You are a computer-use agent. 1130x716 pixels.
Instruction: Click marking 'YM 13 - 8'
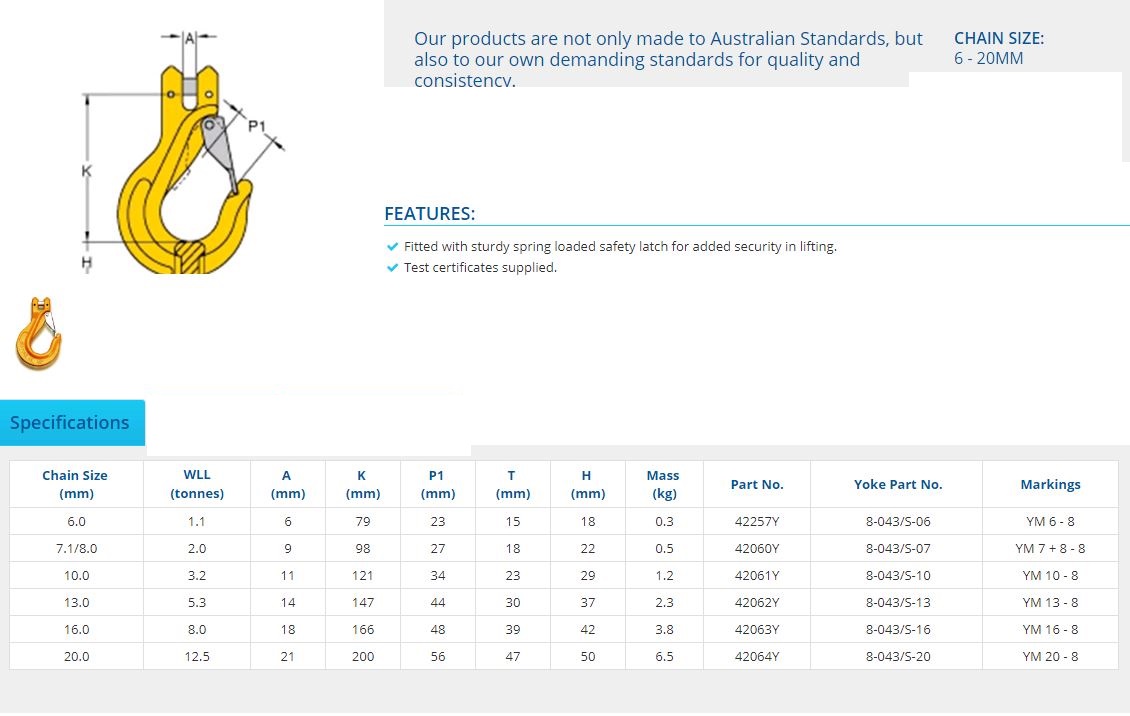[x=1050, y=602]
